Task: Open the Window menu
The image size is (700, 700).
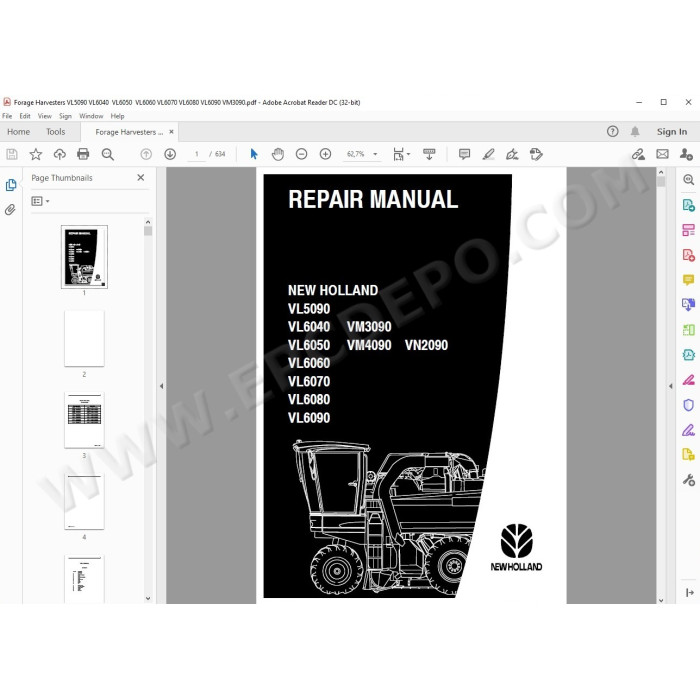Action: (91, 116)
